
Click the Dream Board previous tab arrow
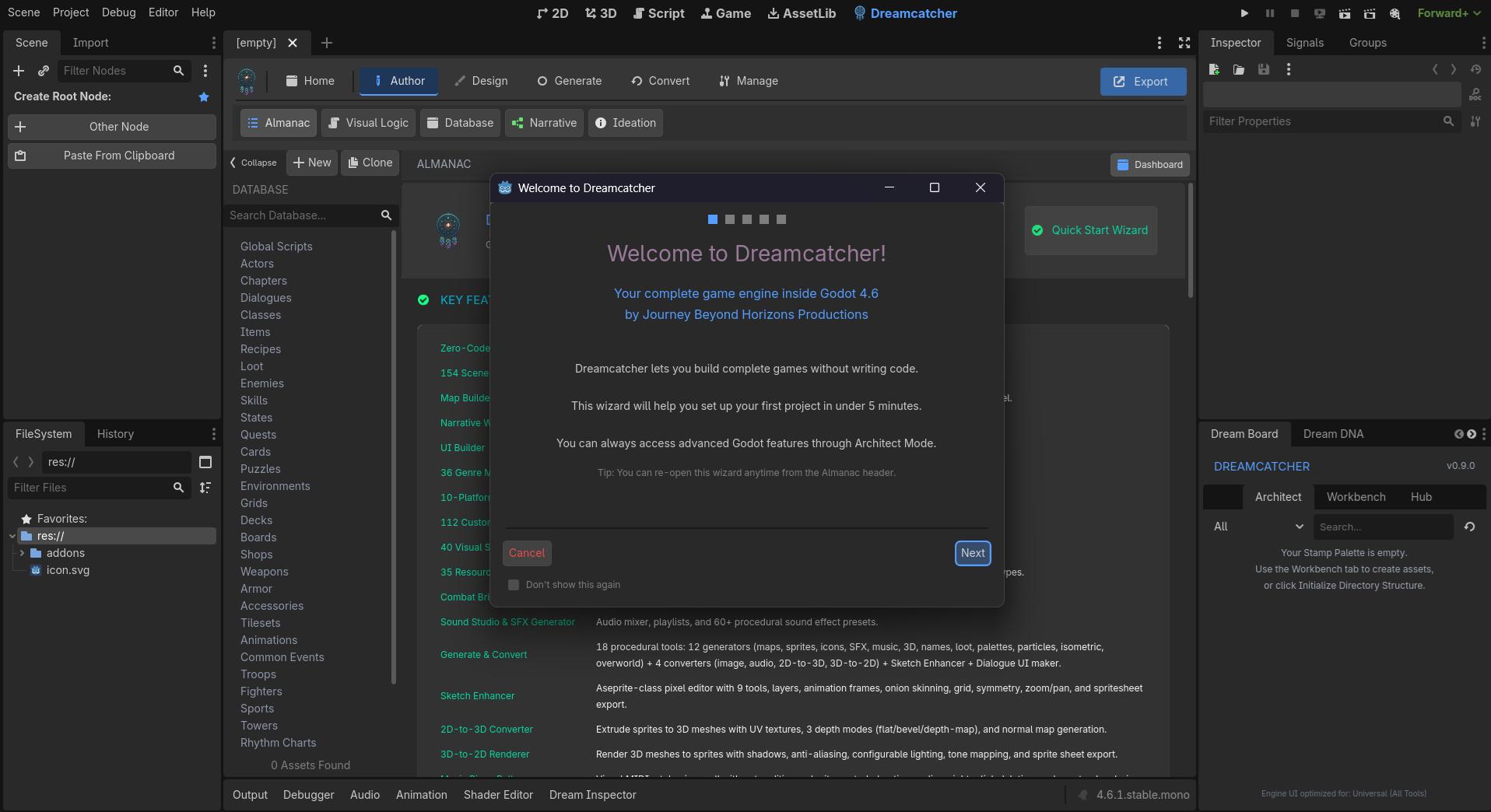pos(1459,434)
